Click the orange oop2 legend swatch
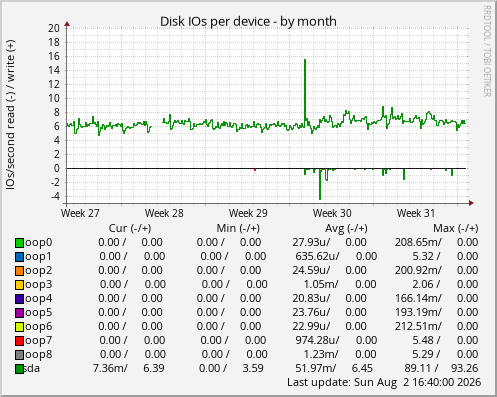This screenshot has height=397, width=497. coord(19,271)
